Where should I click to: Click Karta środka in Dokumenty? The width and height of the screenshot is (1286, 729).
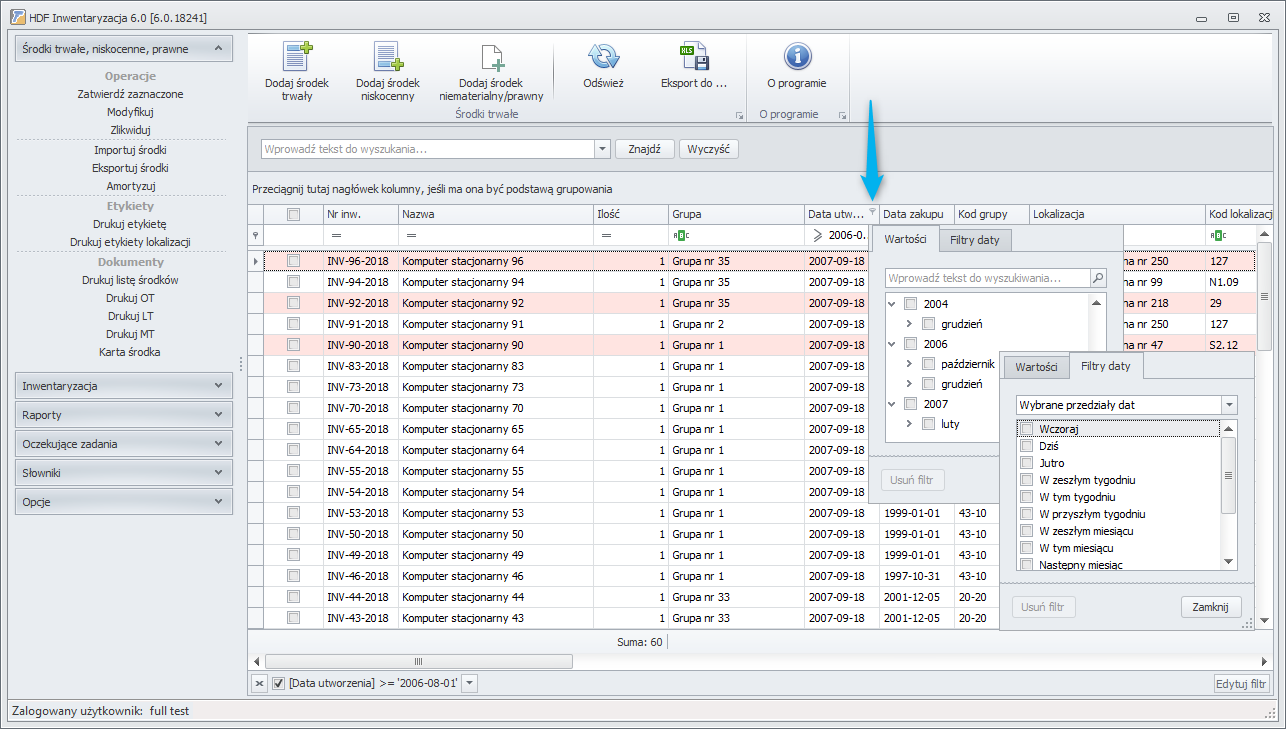[x=130, y=352]
